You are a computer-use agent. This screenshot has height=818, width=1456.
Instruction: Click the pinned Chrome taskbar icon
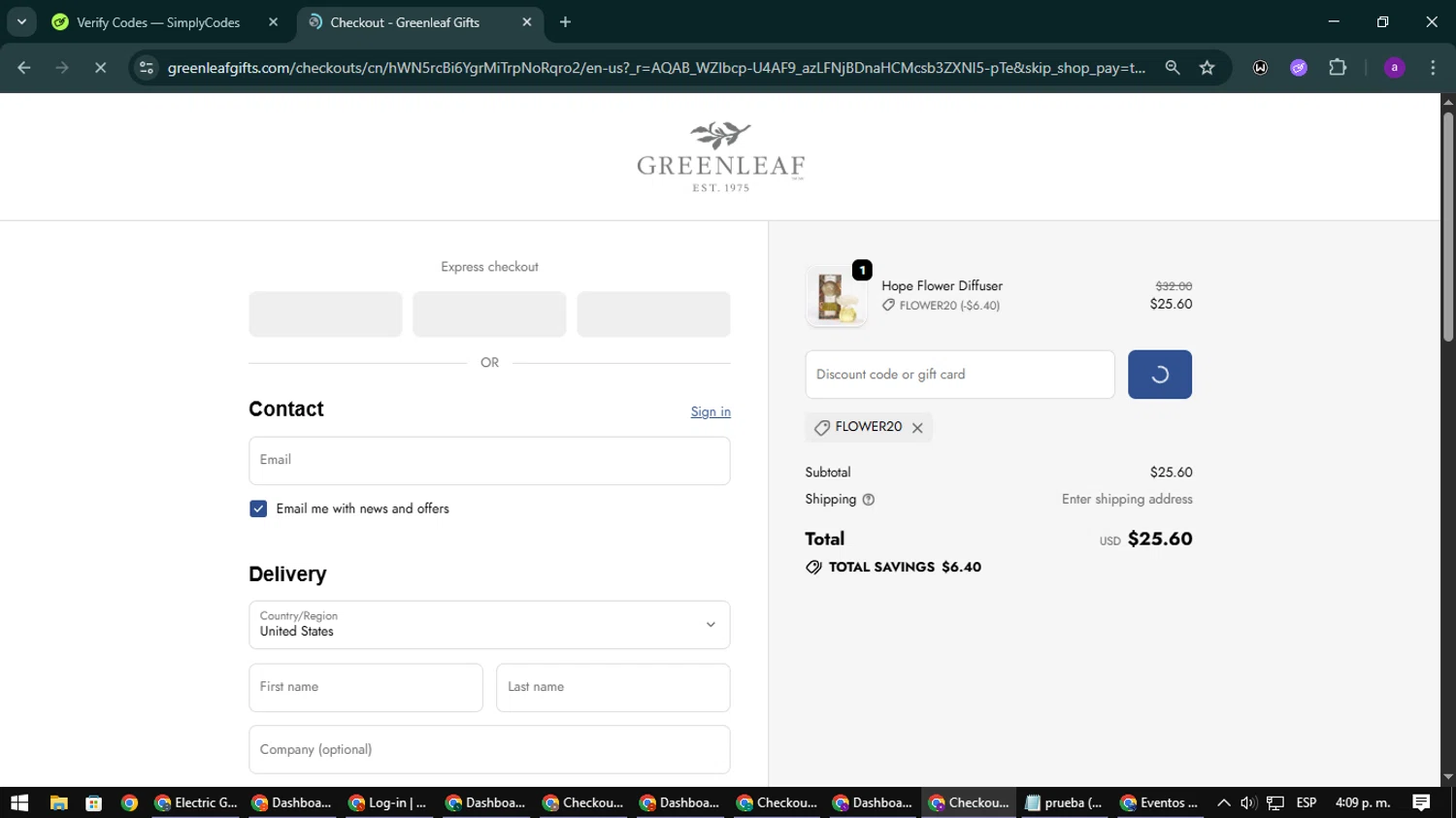coord(129,802)
